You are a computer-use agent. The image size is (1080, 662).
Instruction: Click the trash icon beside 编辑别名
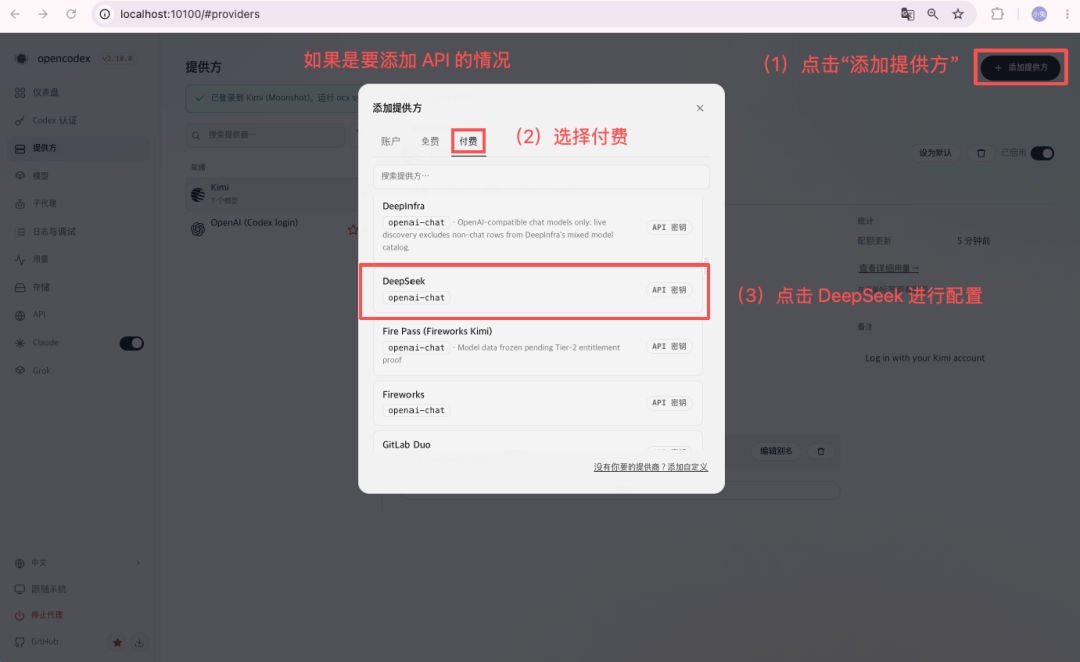(x=821, y=451)
